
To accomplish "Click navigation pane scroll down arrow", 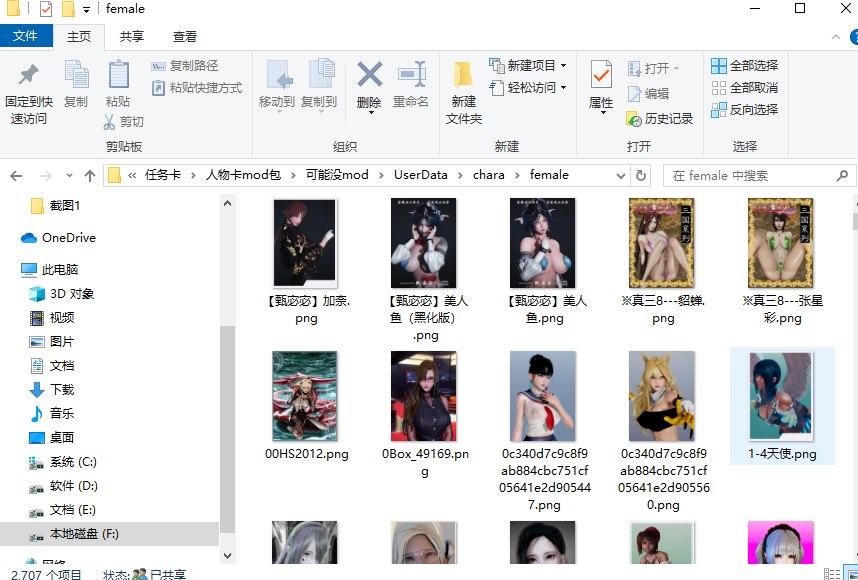I will [x=228, y=555].
